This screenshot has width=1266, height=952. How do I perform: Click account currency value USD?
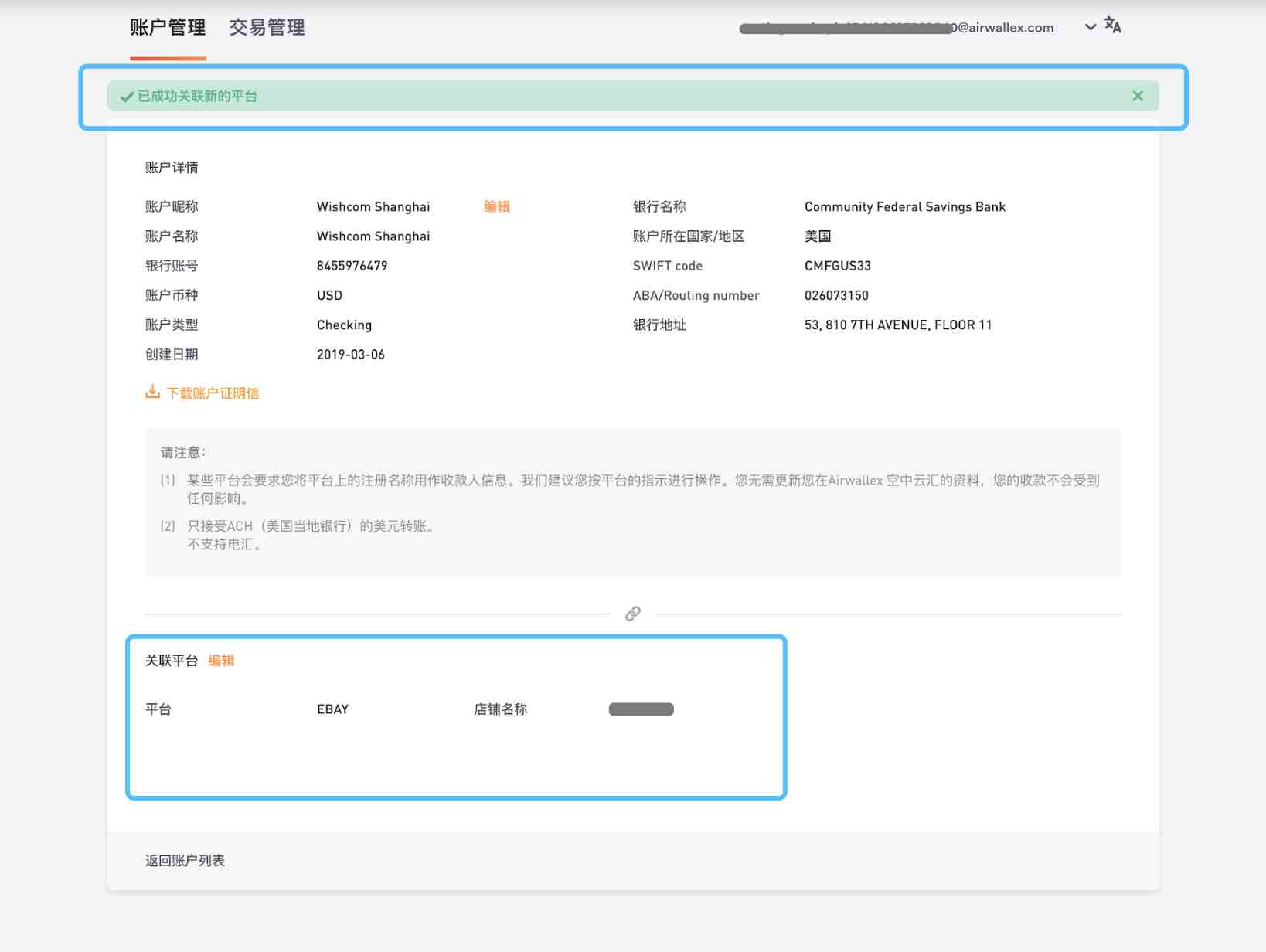coord(329,295)
